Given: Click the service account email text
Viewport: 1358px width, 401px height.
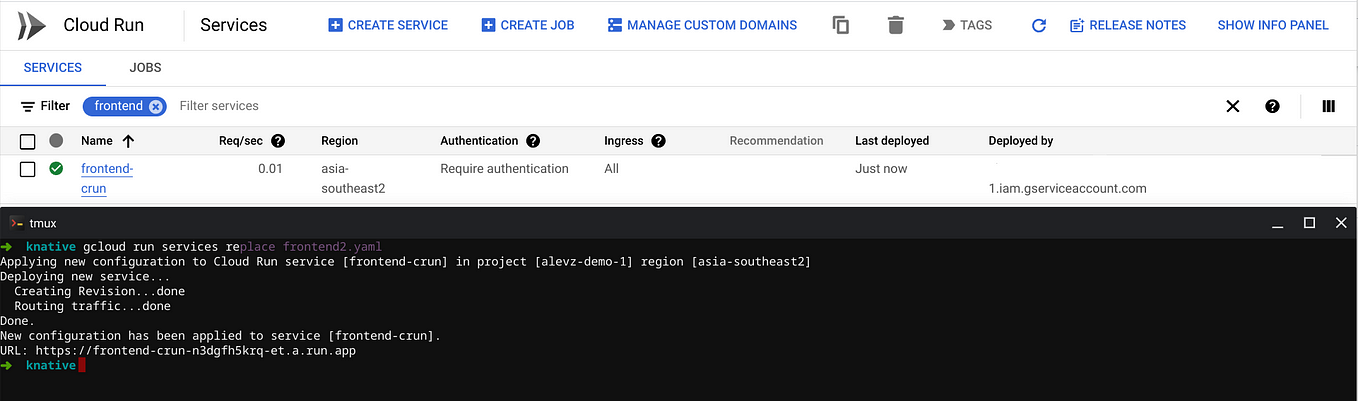Looking at the screenshot, I should (1067, 188).
